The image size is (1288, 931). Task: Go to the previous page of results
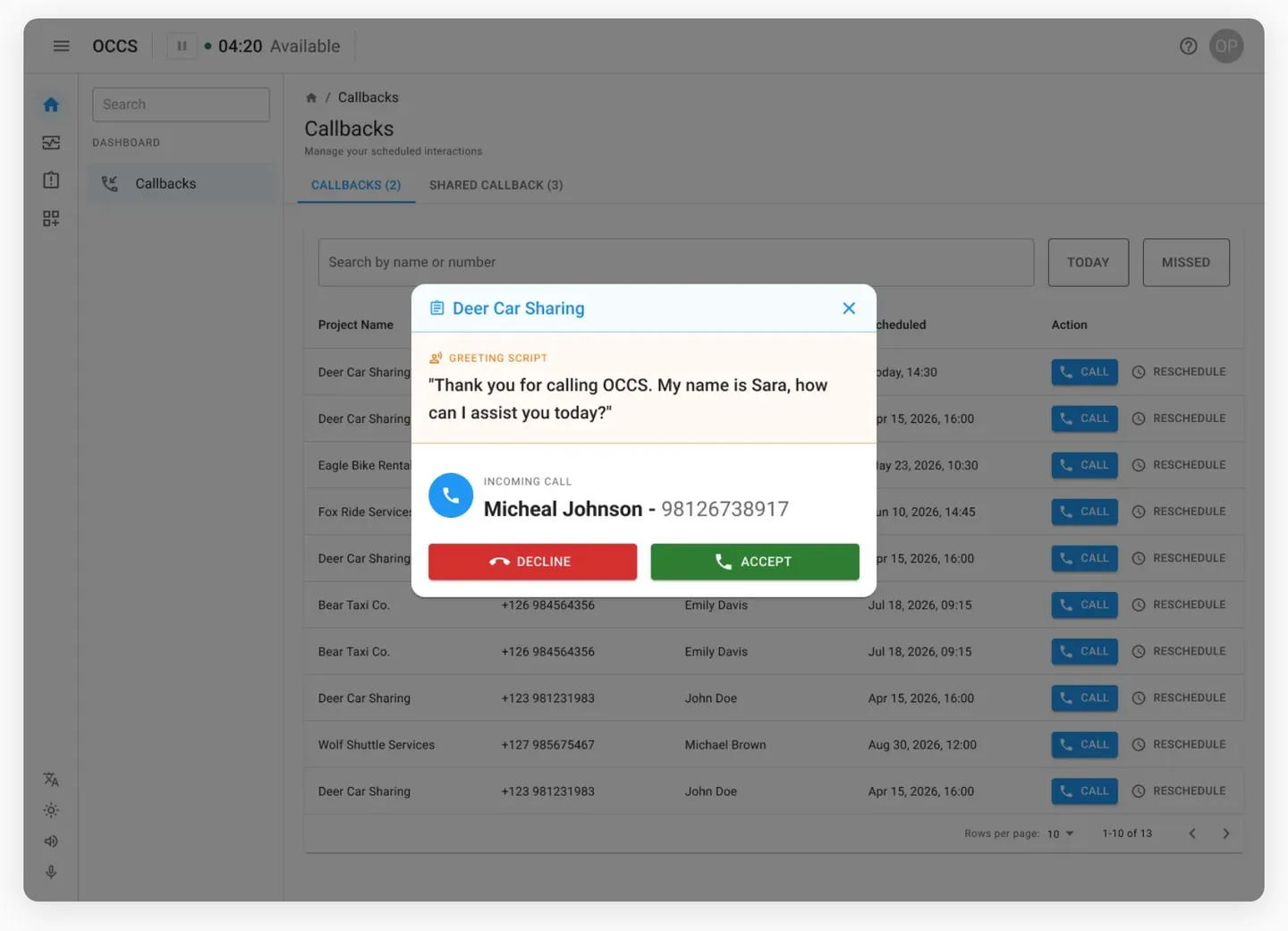click(x=1192, y=834)
